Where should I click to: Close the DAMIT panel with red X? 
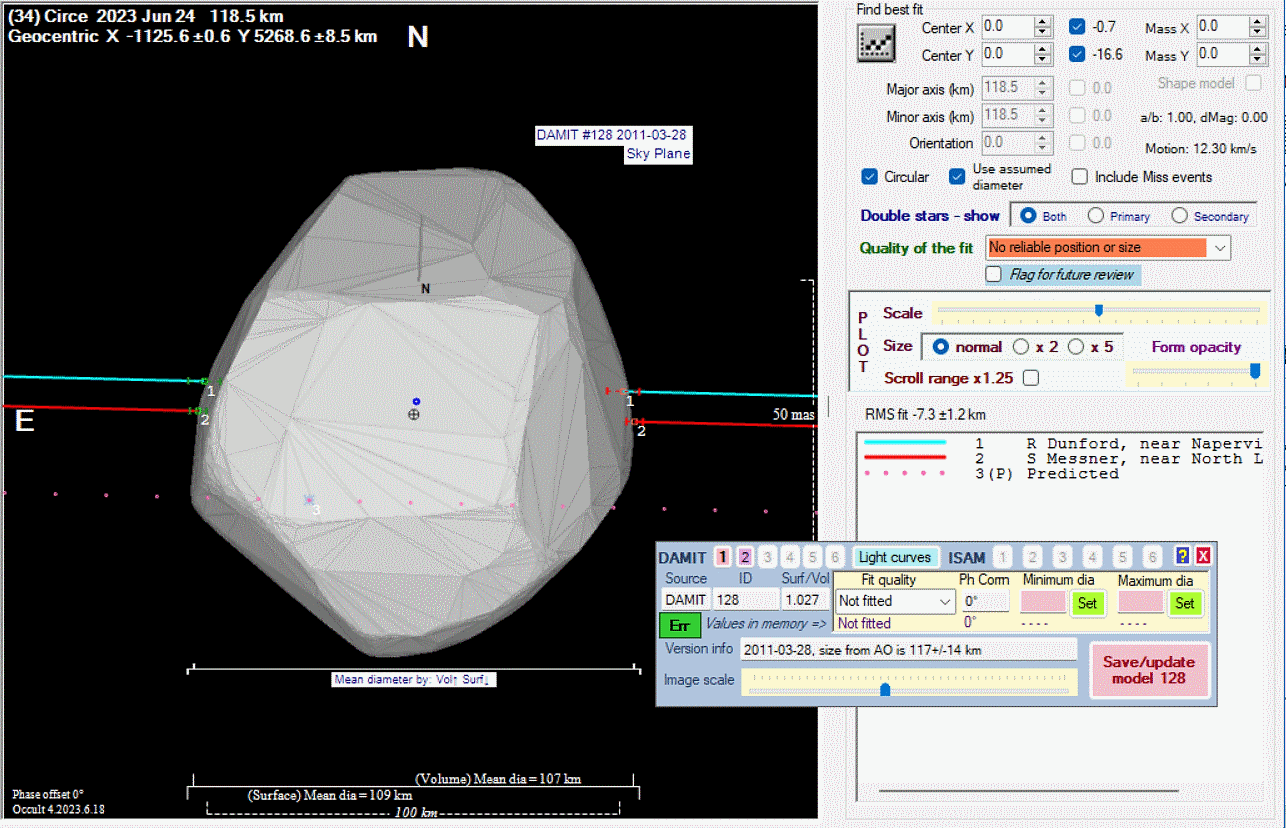pyautogui.click(x=1202, y=557)
